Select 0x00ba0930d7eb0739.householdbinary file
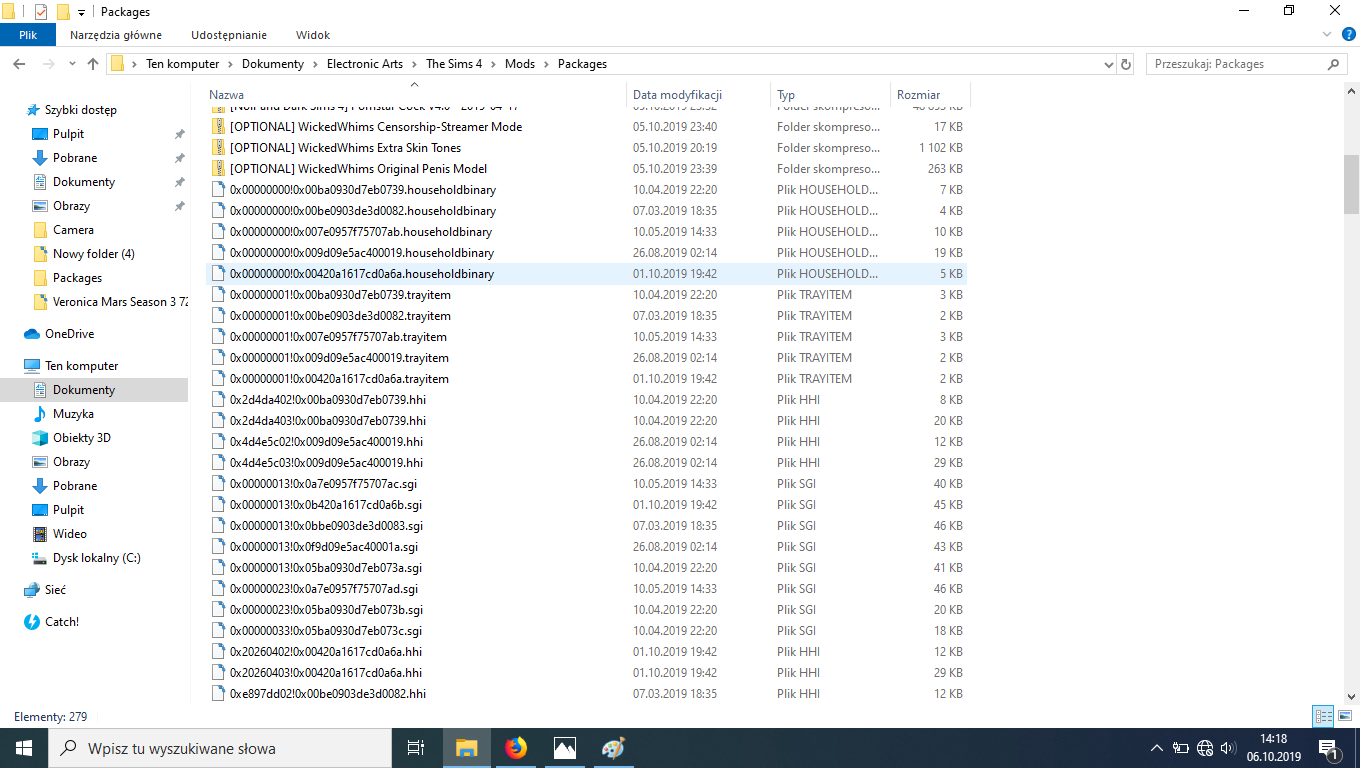The height and width of the screenshot is (768, 1360). (362, 190)
